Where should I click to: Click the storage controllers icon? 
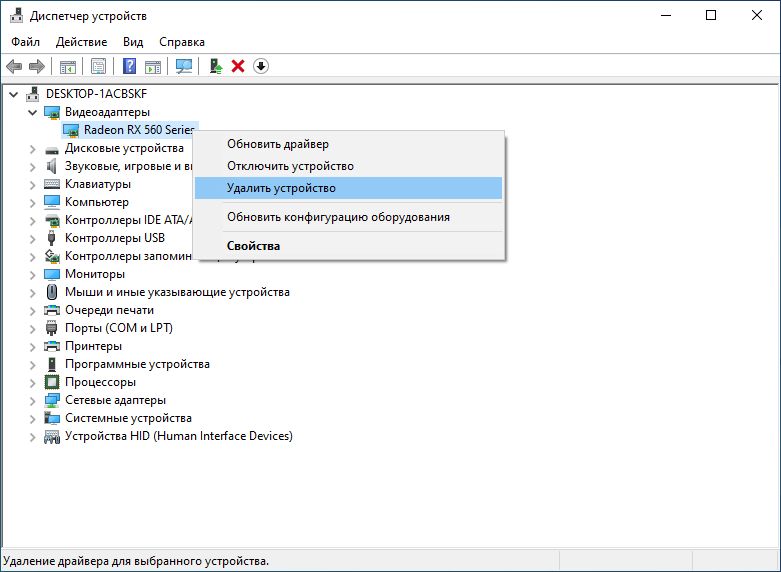point(52,256)
